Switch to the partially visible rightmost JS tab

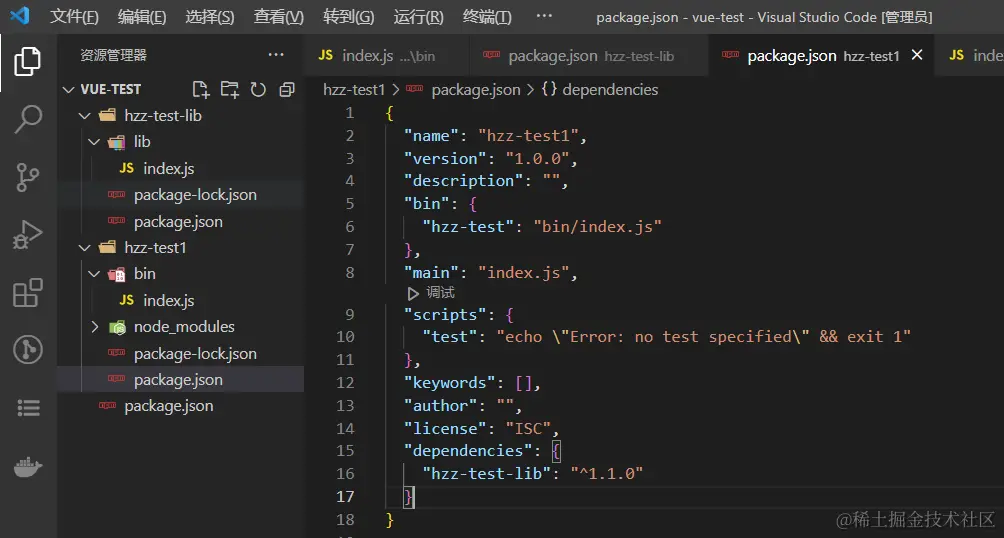(969, 56)
